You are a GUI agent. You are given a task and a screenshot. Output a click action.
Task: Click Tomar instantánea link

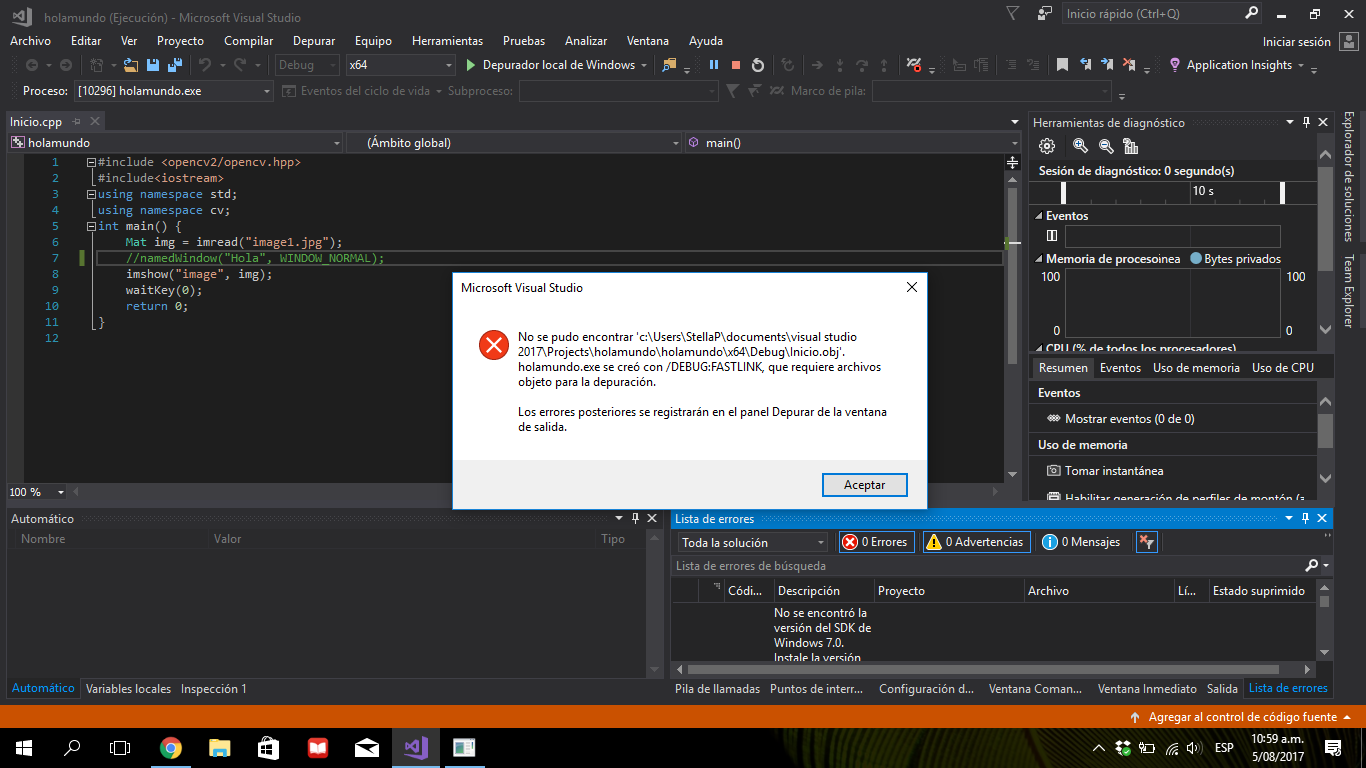click(x=1114, y=470)
